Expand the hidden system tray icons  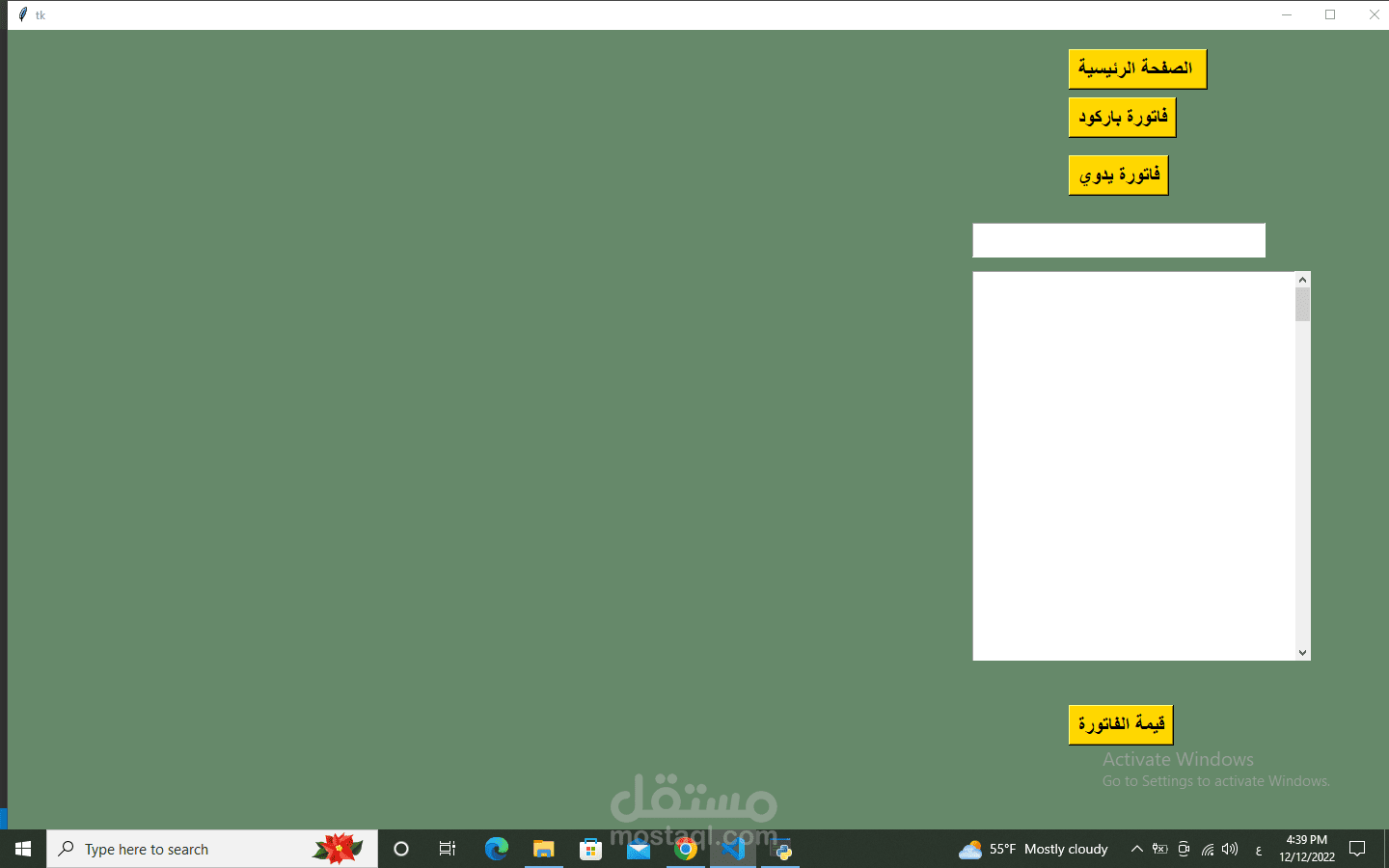(1136, 849)
